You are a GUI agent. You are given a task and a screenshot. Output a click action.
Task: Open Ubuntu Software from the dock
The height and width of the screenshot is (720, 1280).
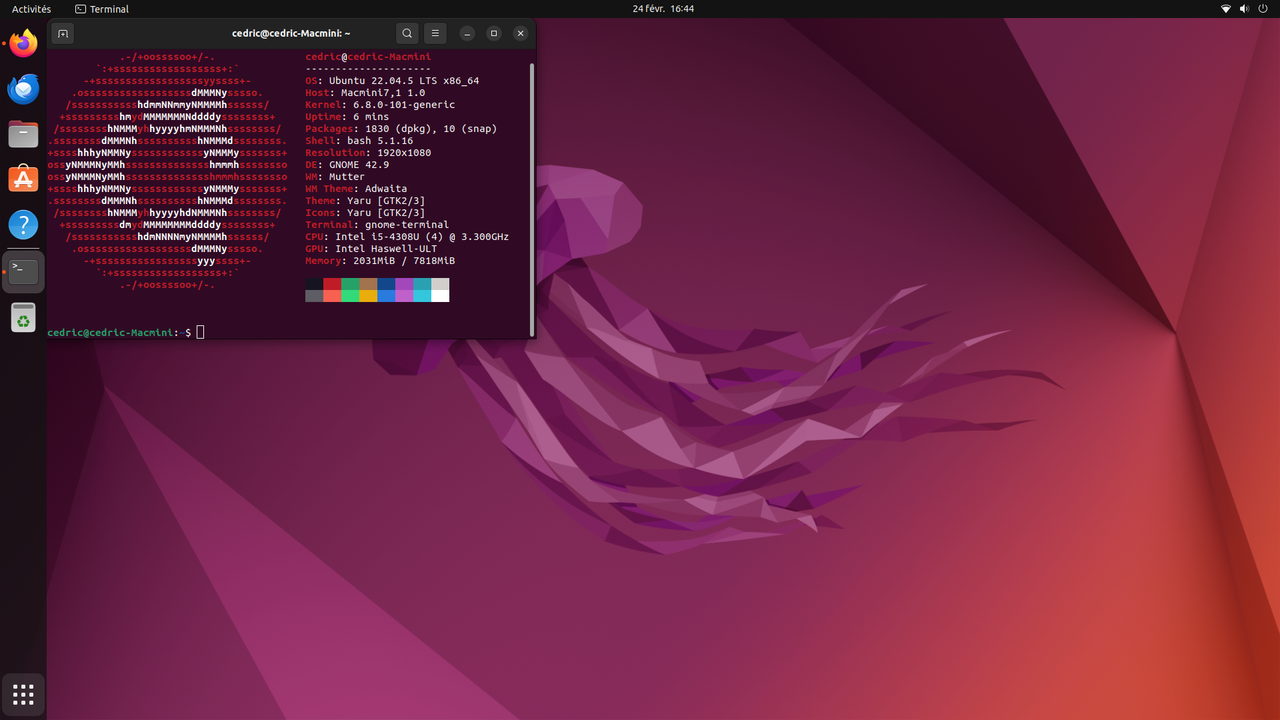(23, 179)
